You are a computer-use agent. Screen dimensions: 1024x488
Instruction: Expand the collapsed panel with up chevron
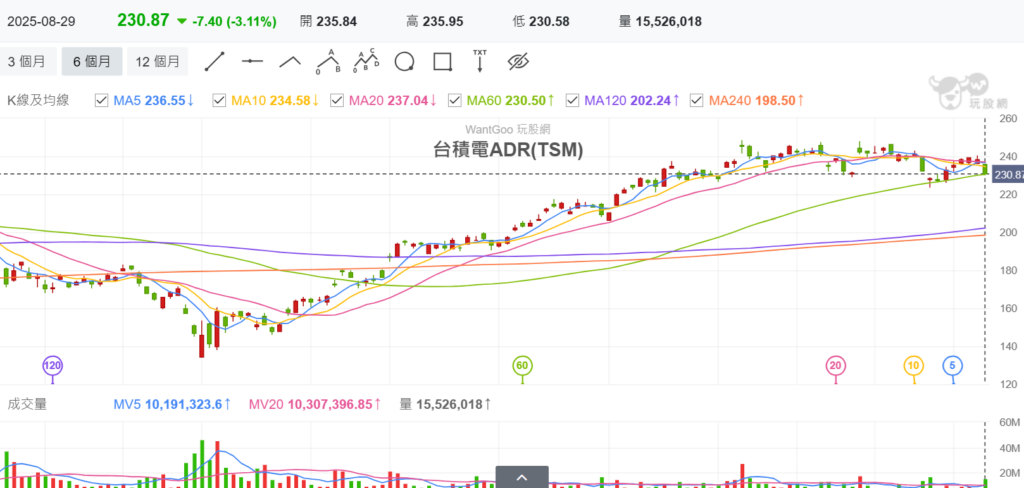pyautogui.click(x=522, y=477)
